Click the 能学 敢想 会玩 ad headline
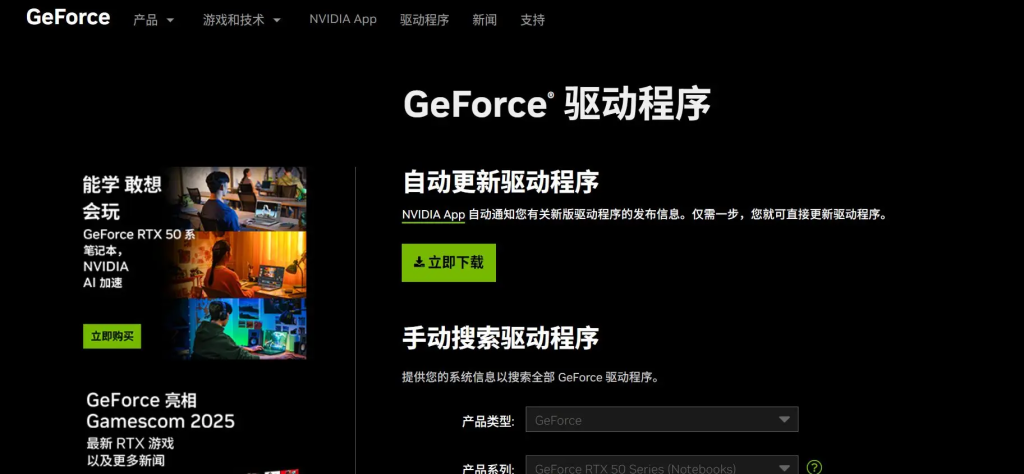The height and width of the screenshot is (474, 1024). (122, 197)
